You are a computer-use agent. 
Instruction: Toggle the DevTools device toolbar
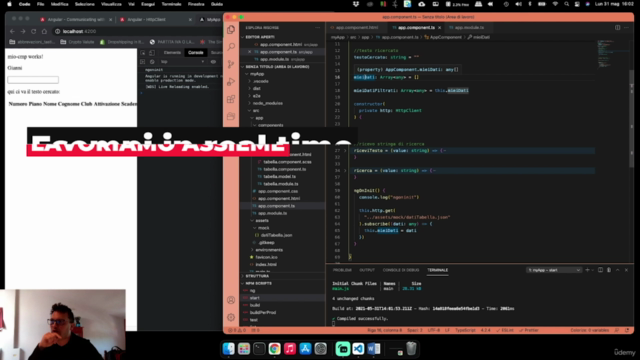pyautogui.click(x=152, y=53)
